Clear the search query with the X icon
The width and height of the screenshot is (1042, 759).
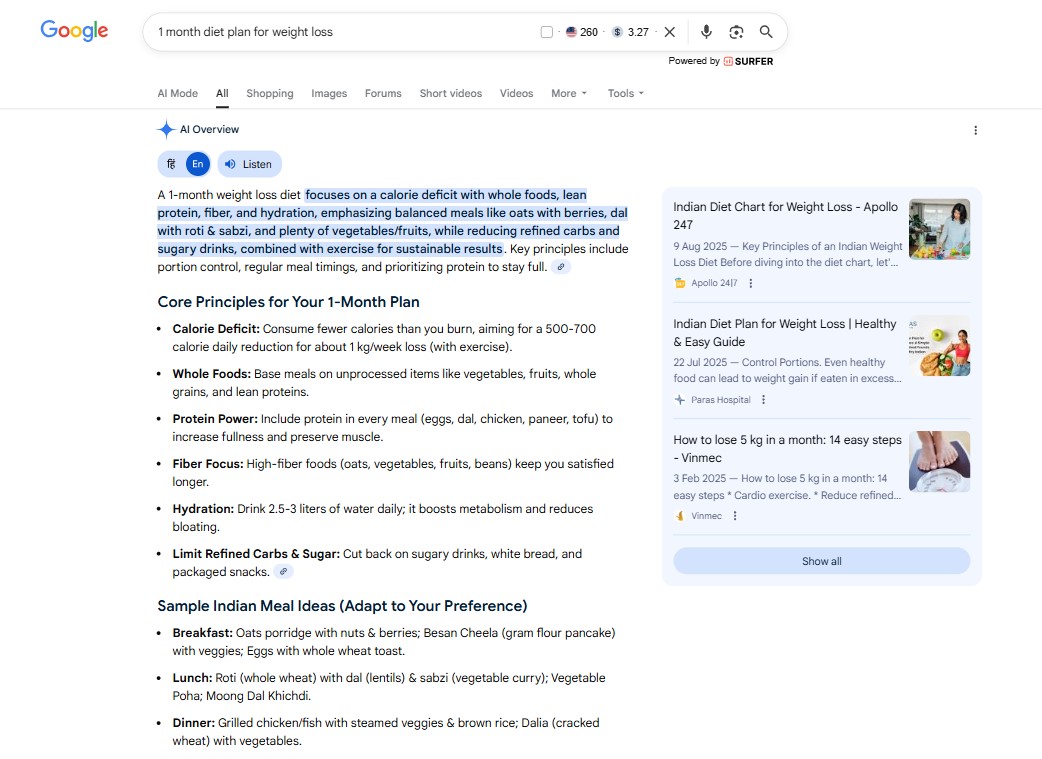pyautogui.click(x=669, y=31)
